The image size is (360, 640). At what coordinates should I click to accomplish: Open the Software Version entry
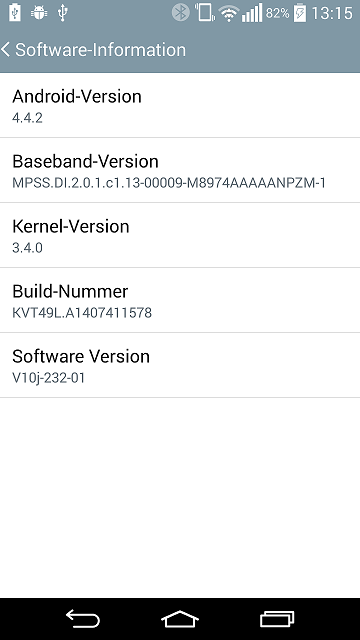[180, 365]
